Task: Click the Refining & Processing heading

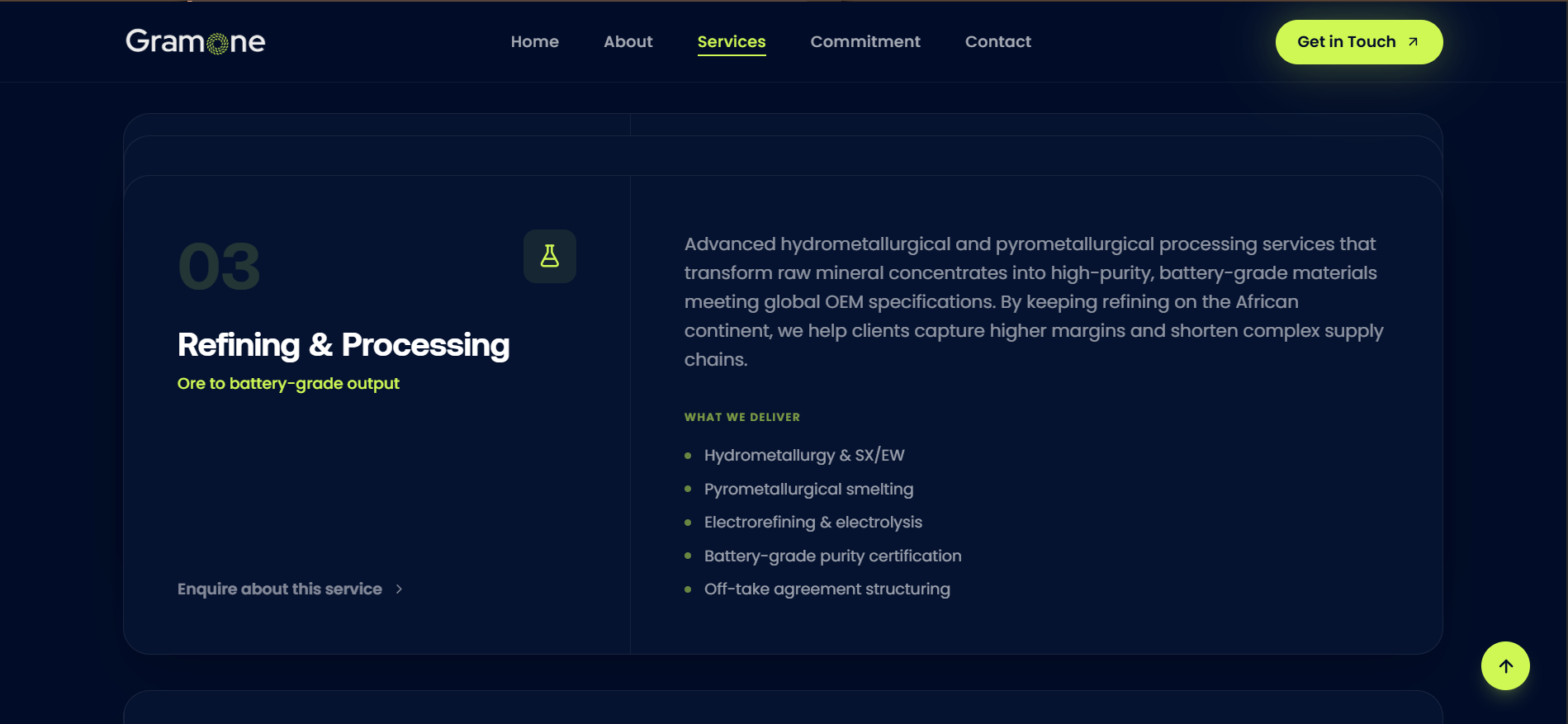Action: pos(343,345)
